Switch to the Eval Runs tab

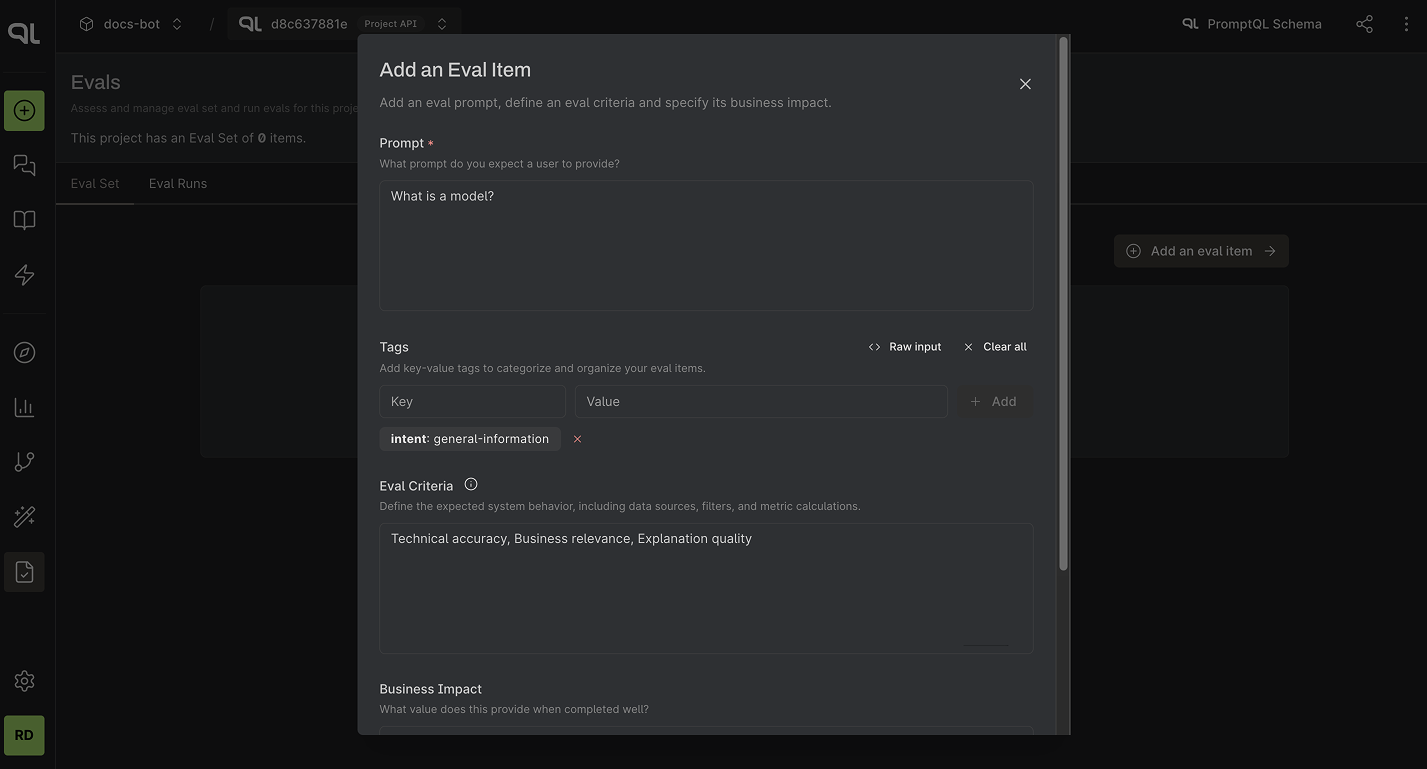[x=178, y=183]
